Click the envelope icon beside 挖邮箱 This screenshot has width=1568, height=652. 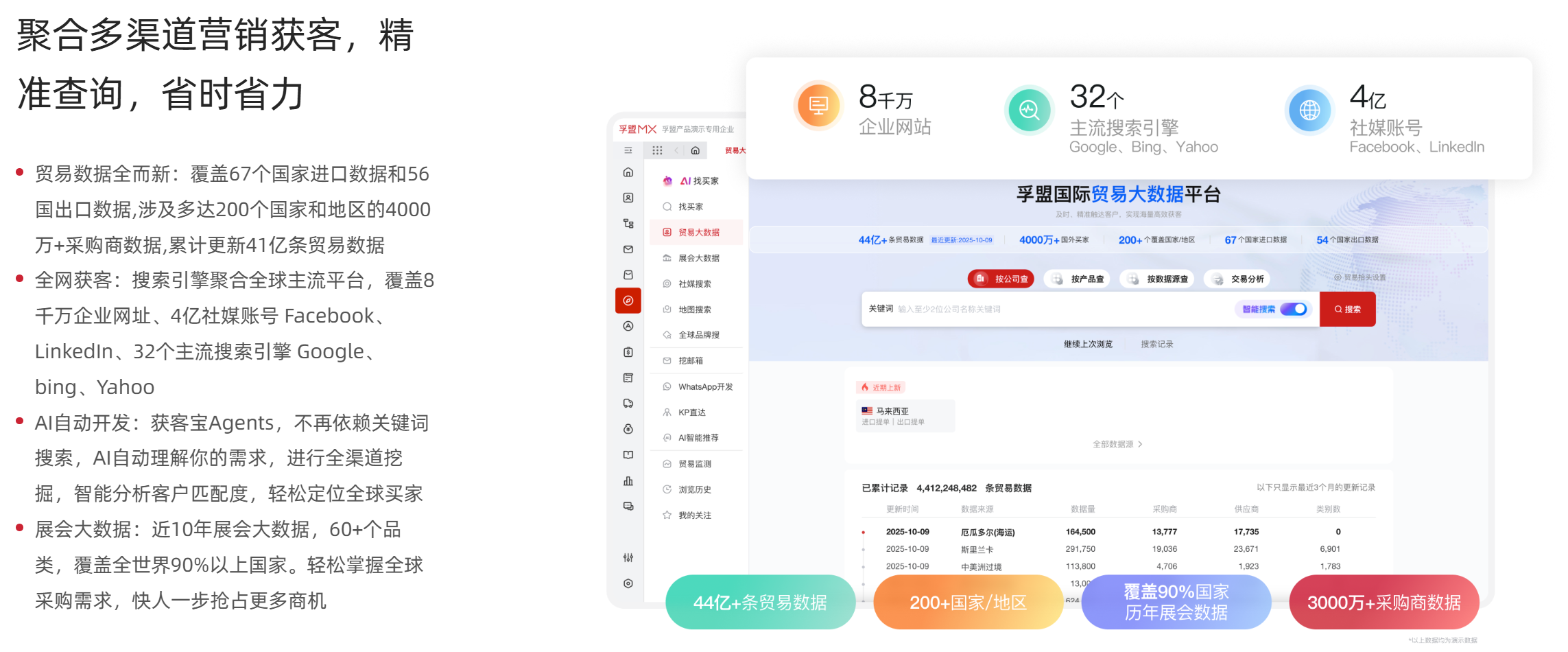667,360
